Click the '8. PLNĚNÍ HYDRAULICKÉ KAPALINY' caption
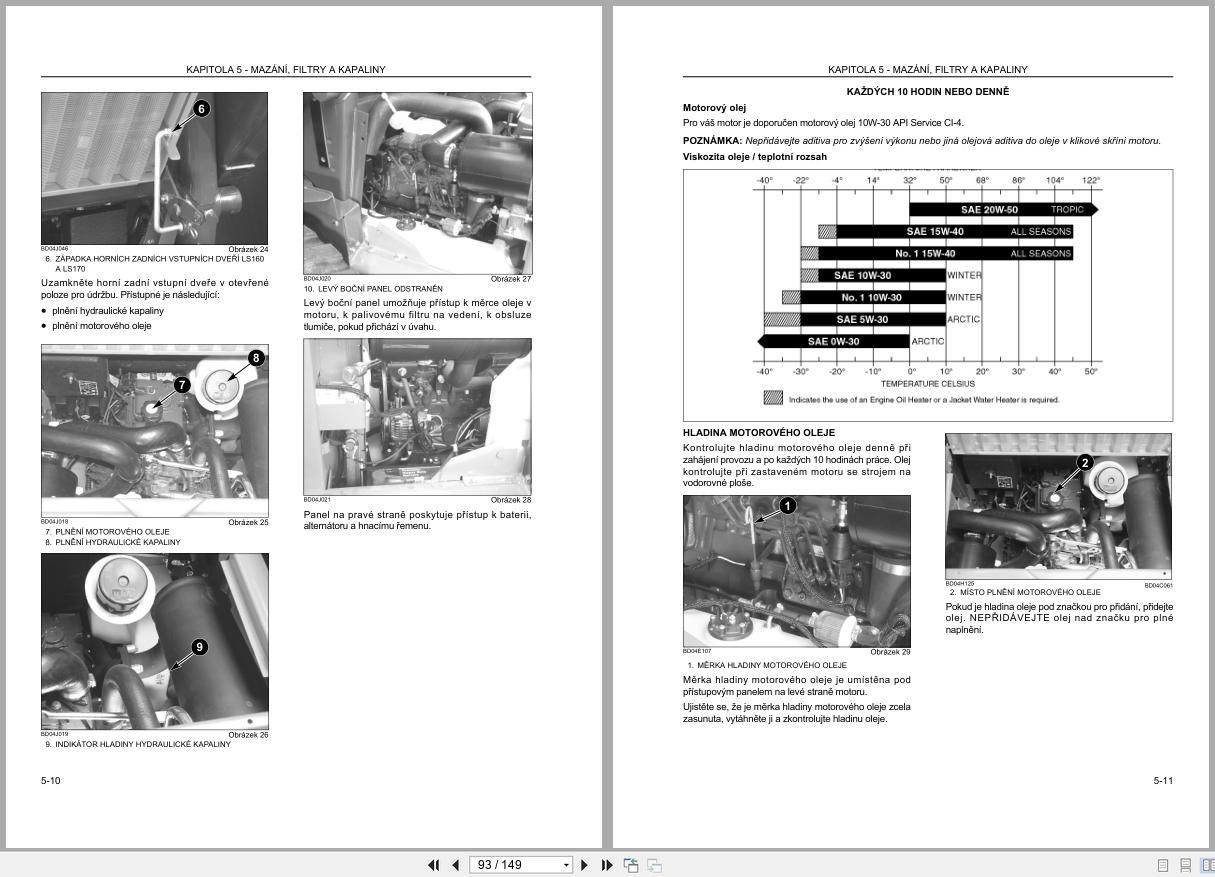The height and width of the screenshot is (877, 1215). click(113, 543)
